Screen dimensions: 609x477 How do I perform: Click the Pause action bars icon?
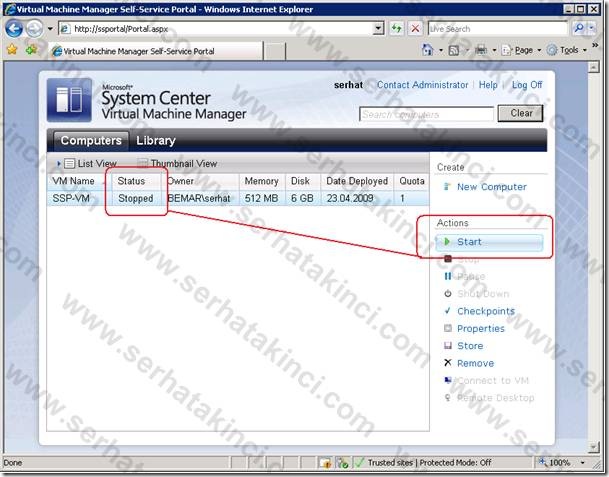(447, 276)
